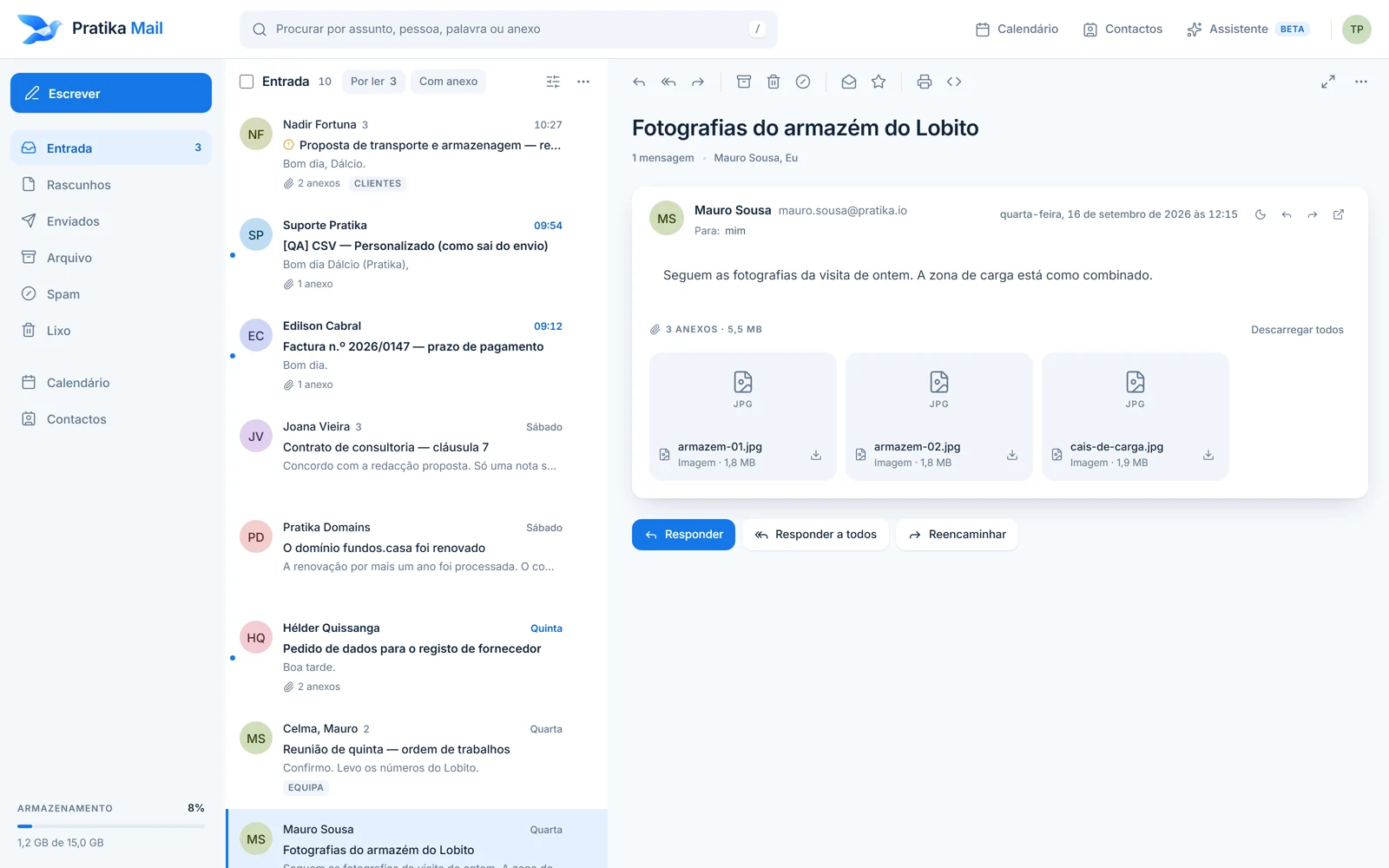This screenshot has width=1389, height=868.
Task: Print the message
Action: coord(925,82)
